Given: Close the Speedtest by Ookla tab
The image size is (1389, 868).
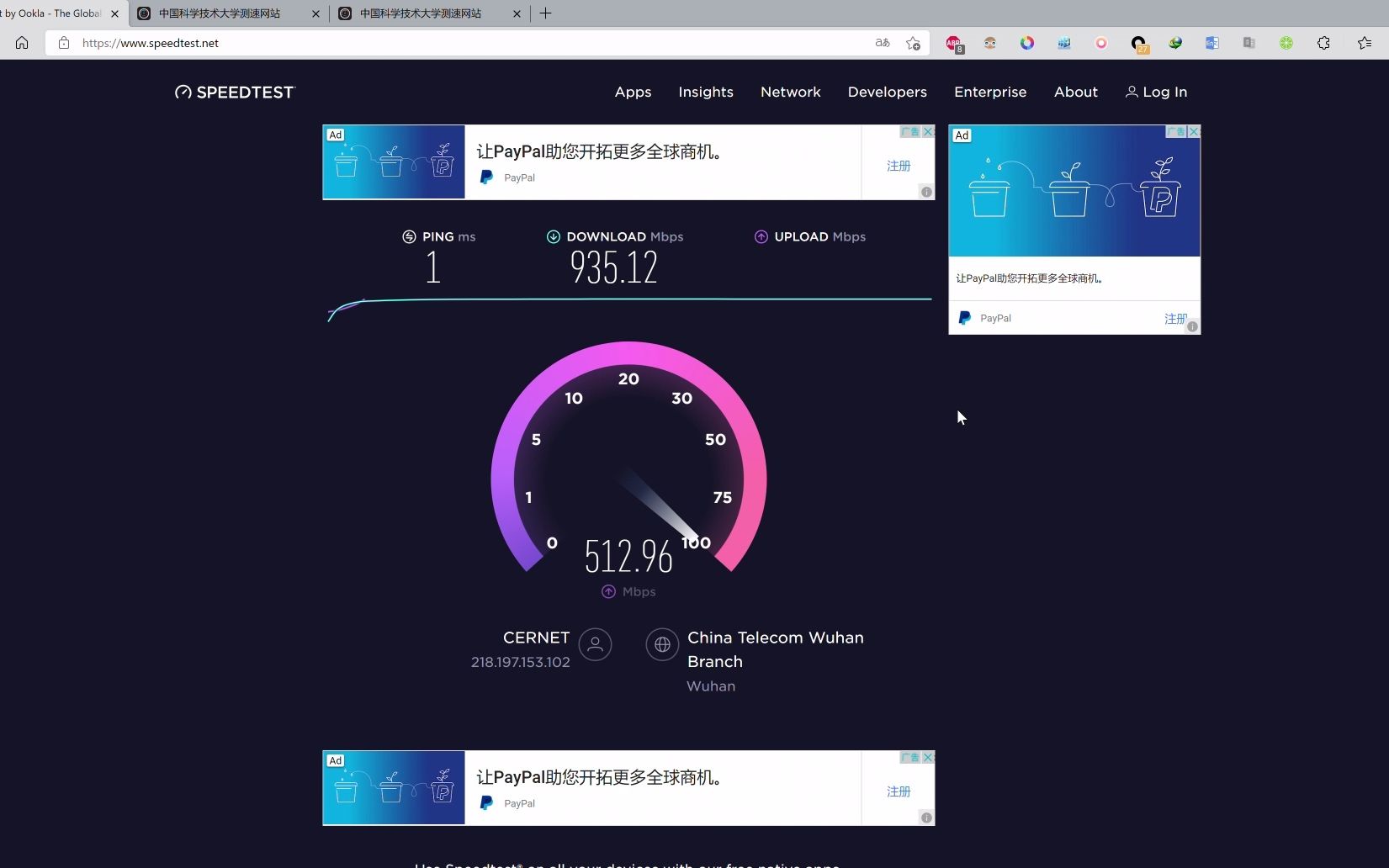Looking at the screenshot, I should point(115,13).
